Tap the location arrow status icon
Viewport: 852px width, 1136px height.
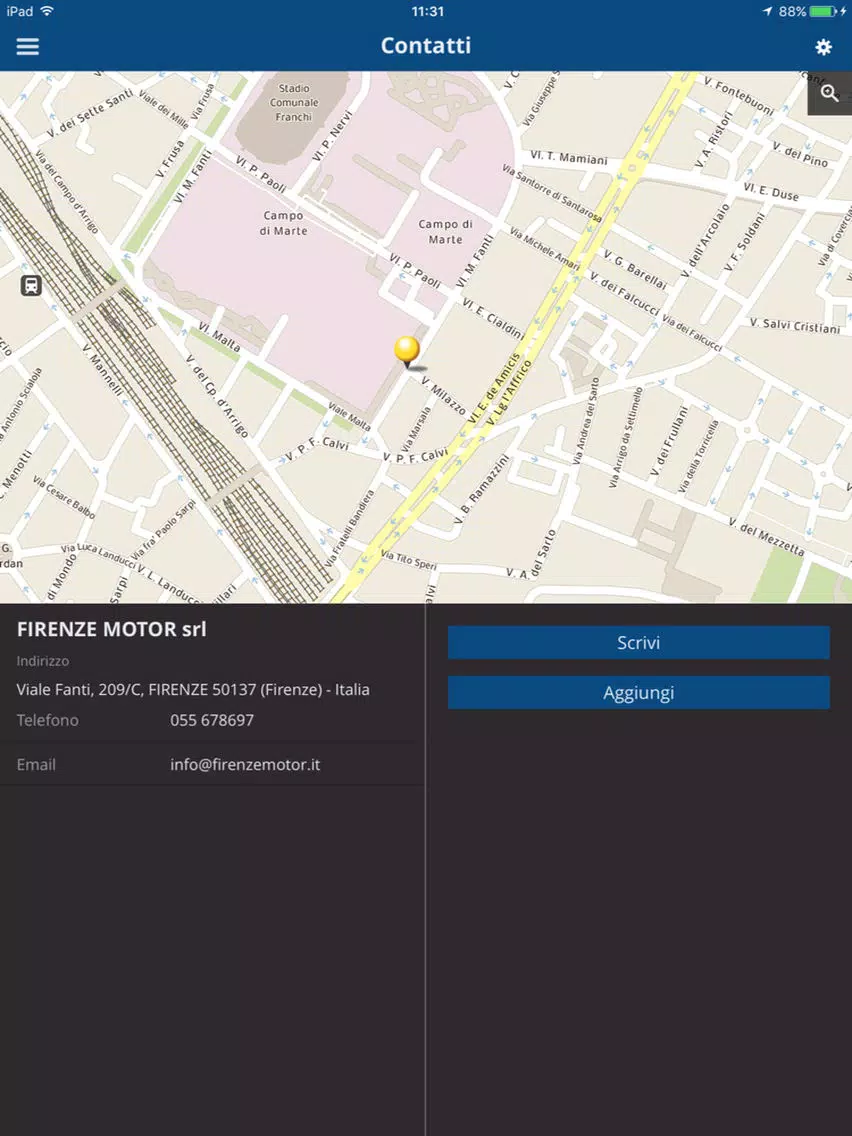(767, 12)
